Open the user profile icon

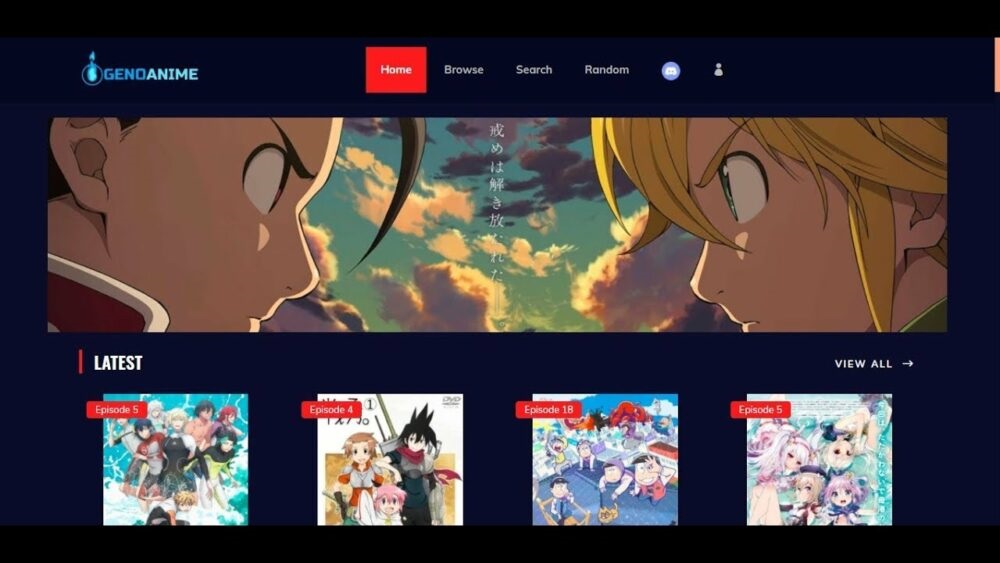tap(718, 69)
